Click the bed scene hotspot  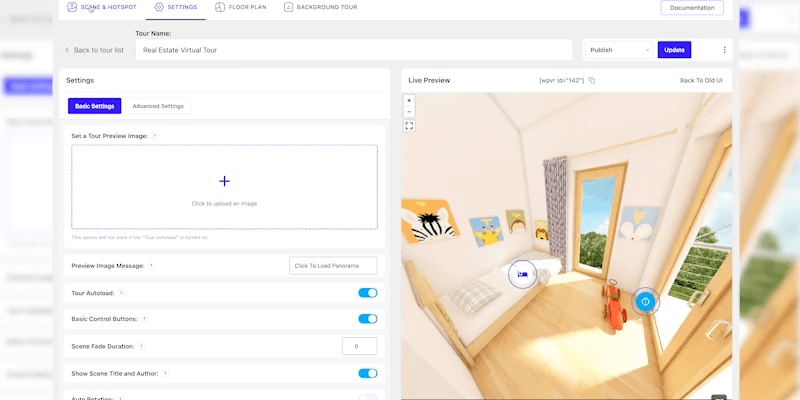[522, 274]
